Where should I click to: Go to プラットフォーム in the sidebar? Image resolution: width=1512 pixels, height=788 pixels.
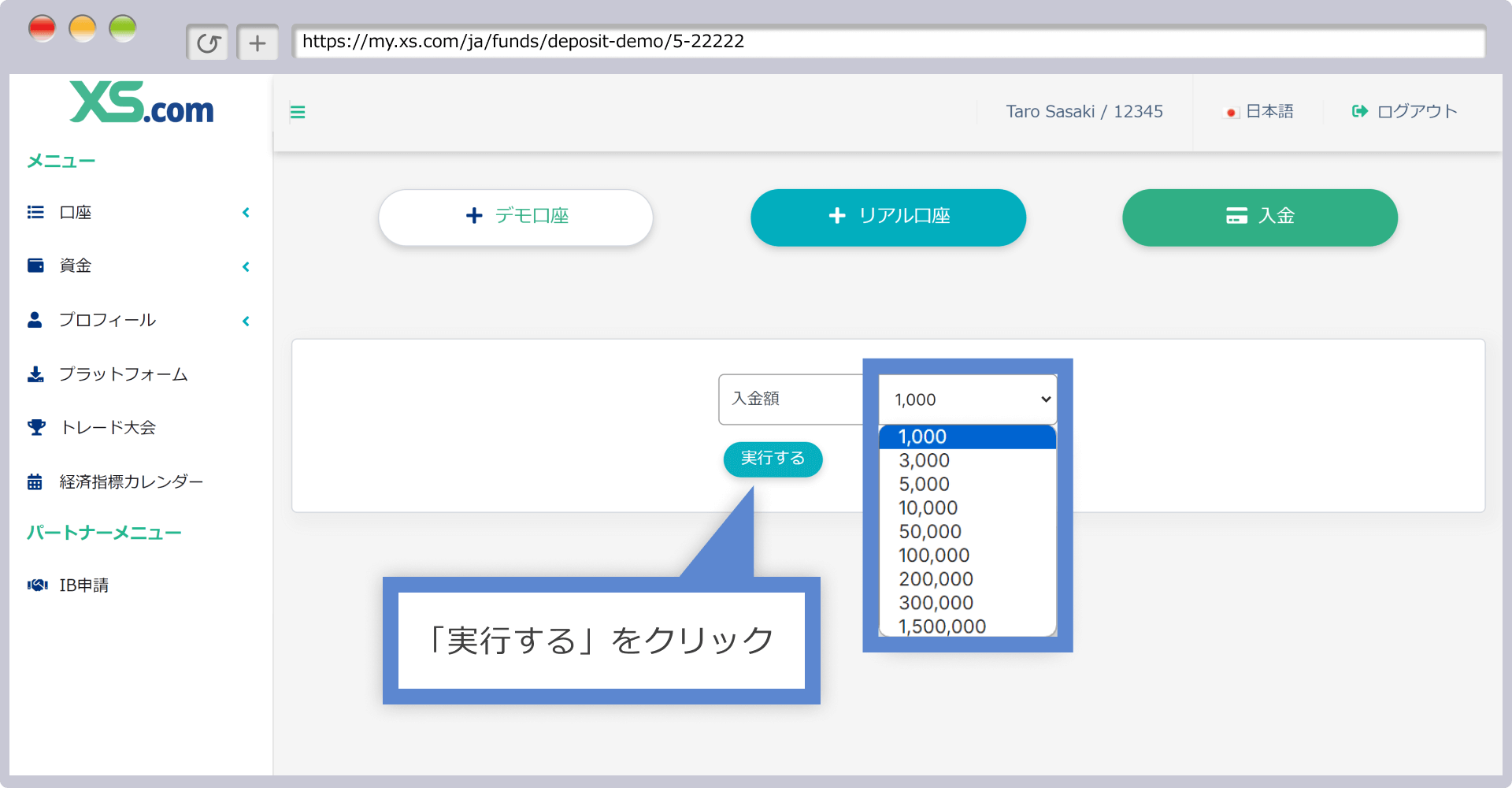coord(124,374)
